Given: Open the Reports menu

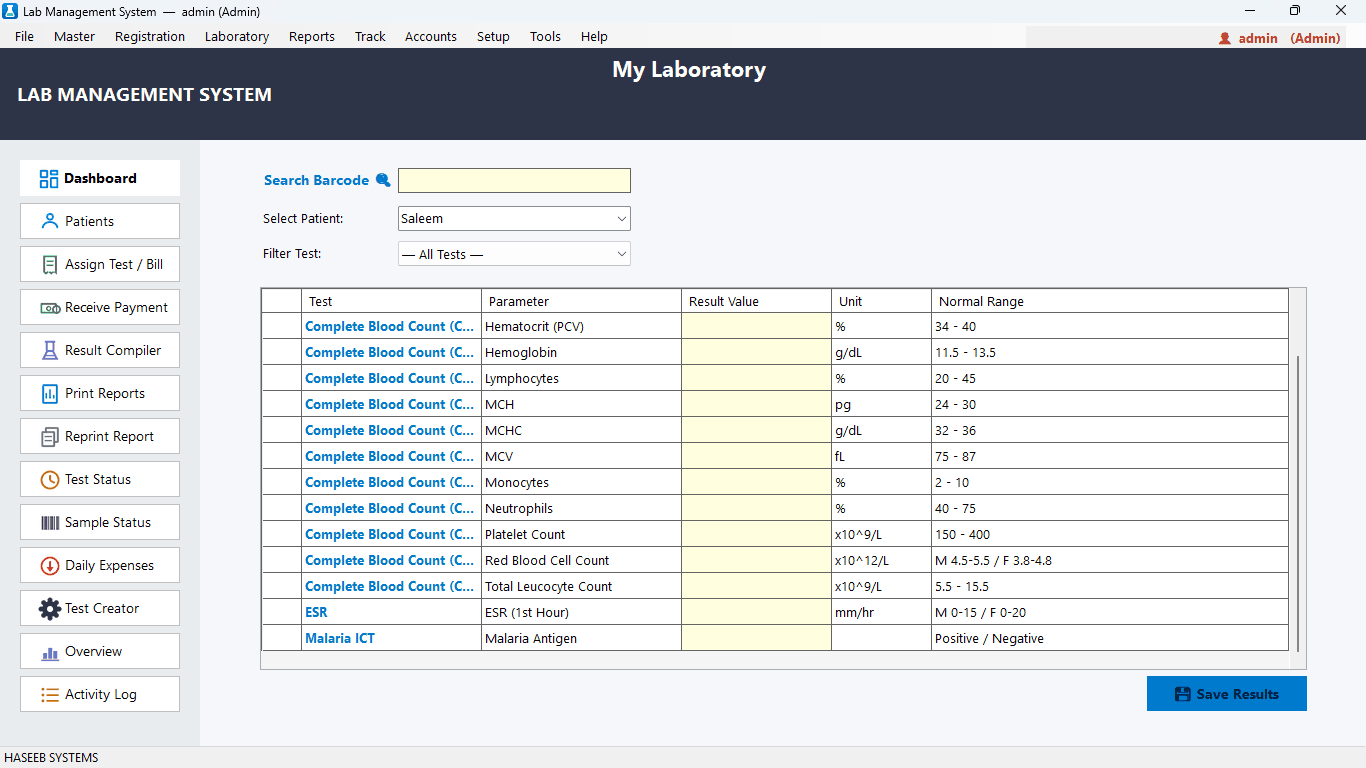Looking at the screenshot, I should [x=312, y=36].
